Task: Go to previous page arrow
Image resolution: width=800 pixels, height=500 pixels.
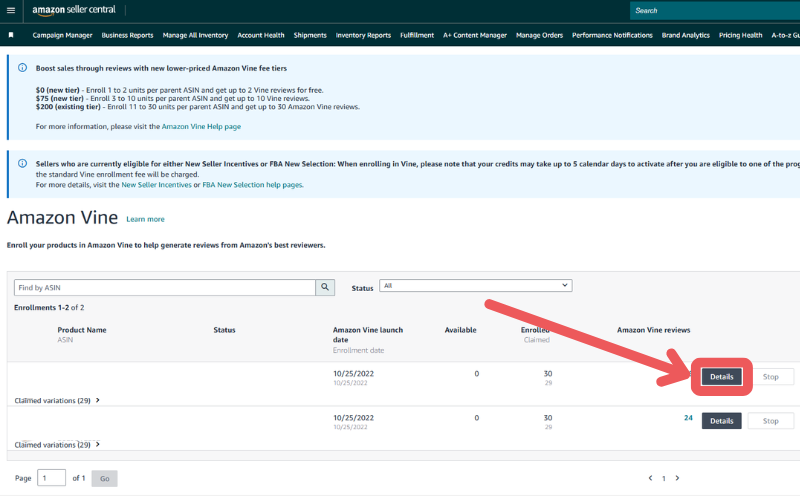Action: (x=650, y=478)
